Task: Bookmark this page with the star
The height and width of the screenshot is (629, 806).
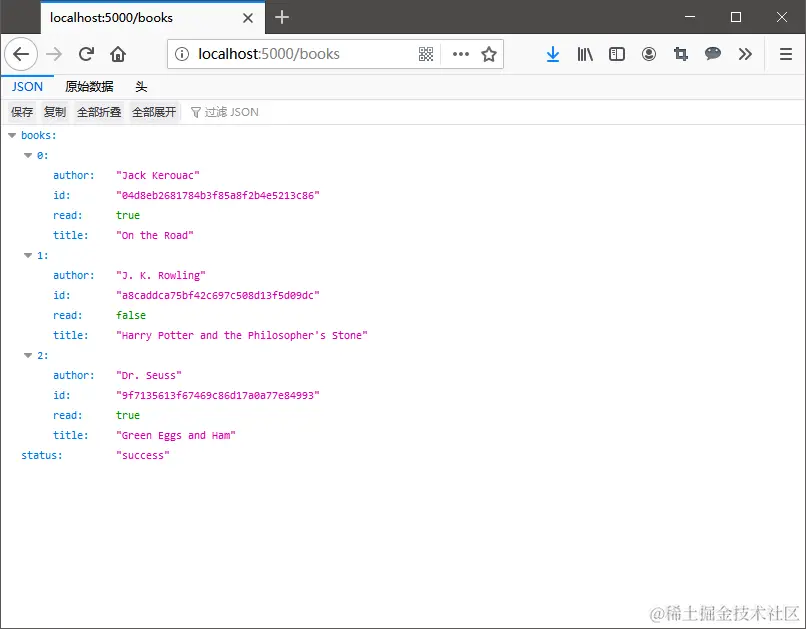Action: point(489,54)
